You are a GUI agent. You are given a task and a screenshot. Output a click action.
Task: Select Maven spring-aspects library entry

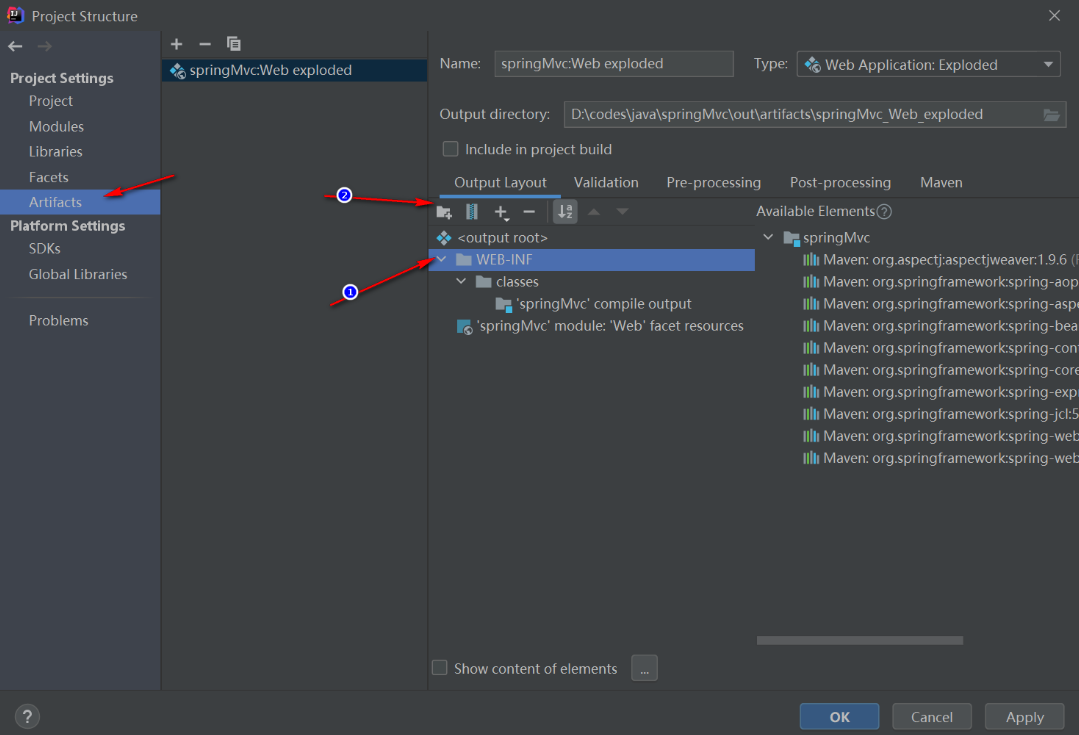coord(940,304)
